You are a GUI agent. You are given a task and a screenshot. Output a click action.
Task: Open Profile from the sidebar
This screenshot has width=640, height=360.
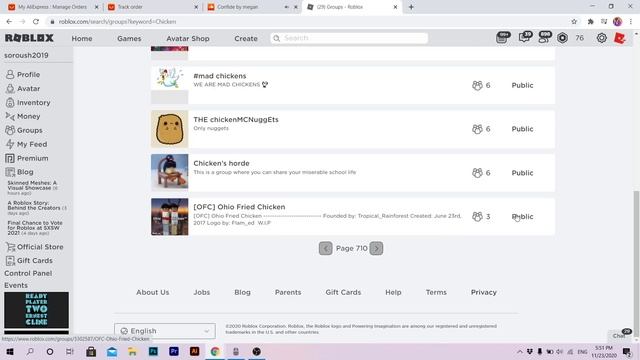click(x=23, y=74)
